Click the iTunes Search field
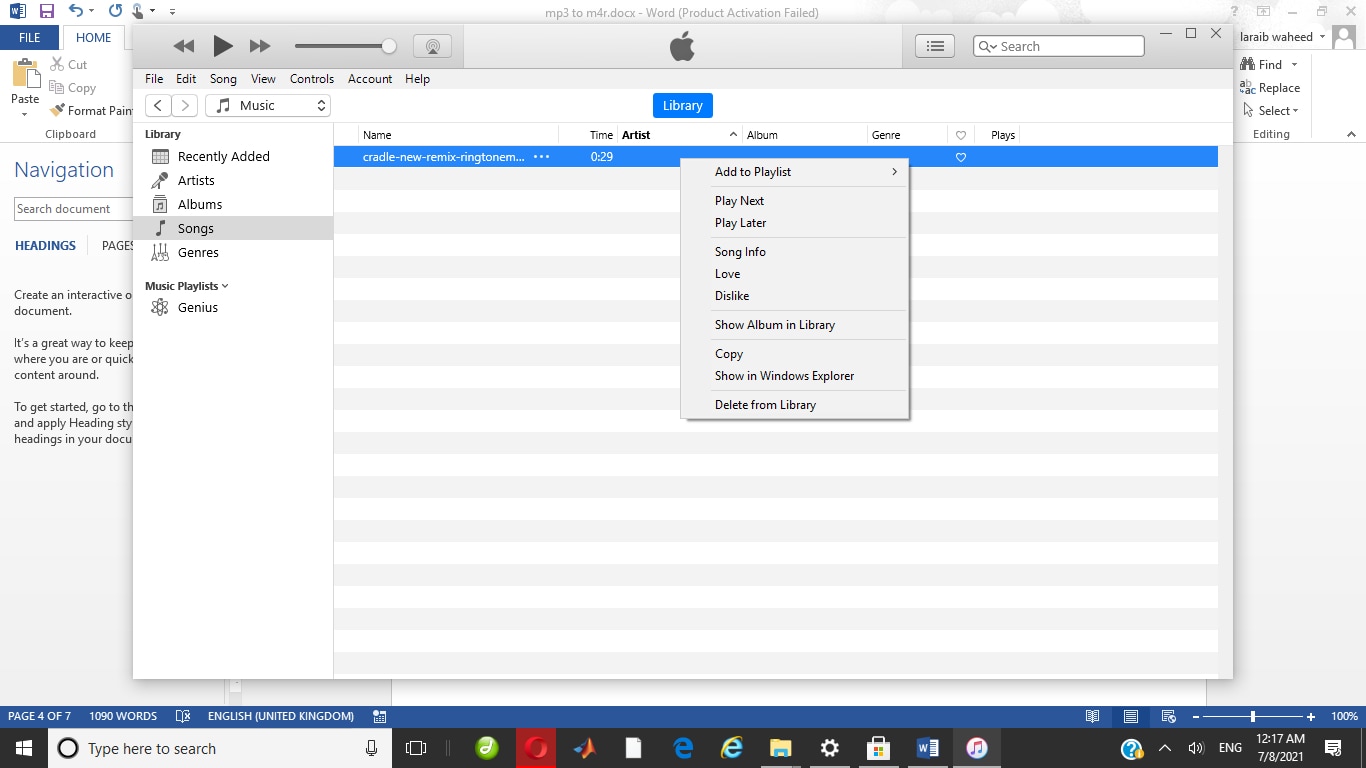Image resolution: width=1366 pixels, height=768 pixels. (x=1059, y=46)
